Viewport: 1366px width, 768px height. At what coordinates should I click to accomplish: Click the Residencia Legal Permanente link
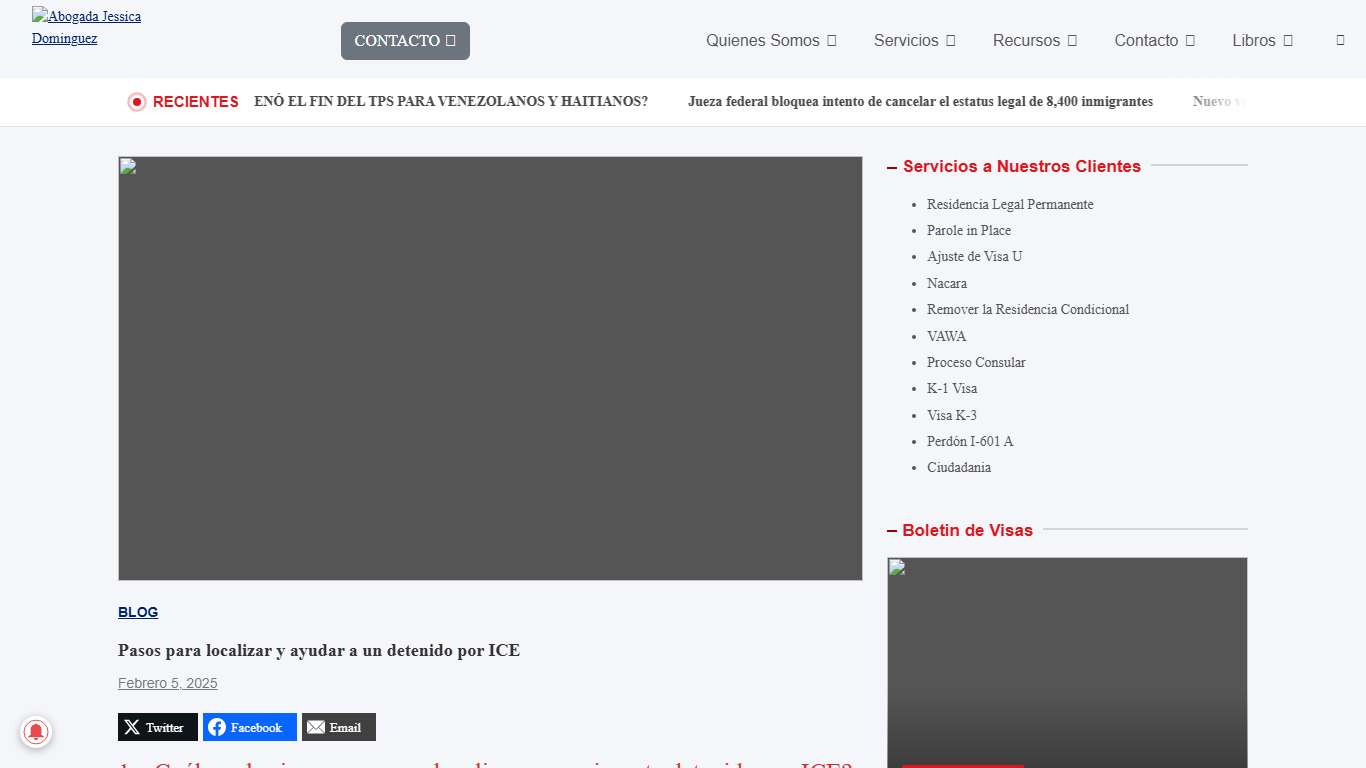pos(1010,204)
